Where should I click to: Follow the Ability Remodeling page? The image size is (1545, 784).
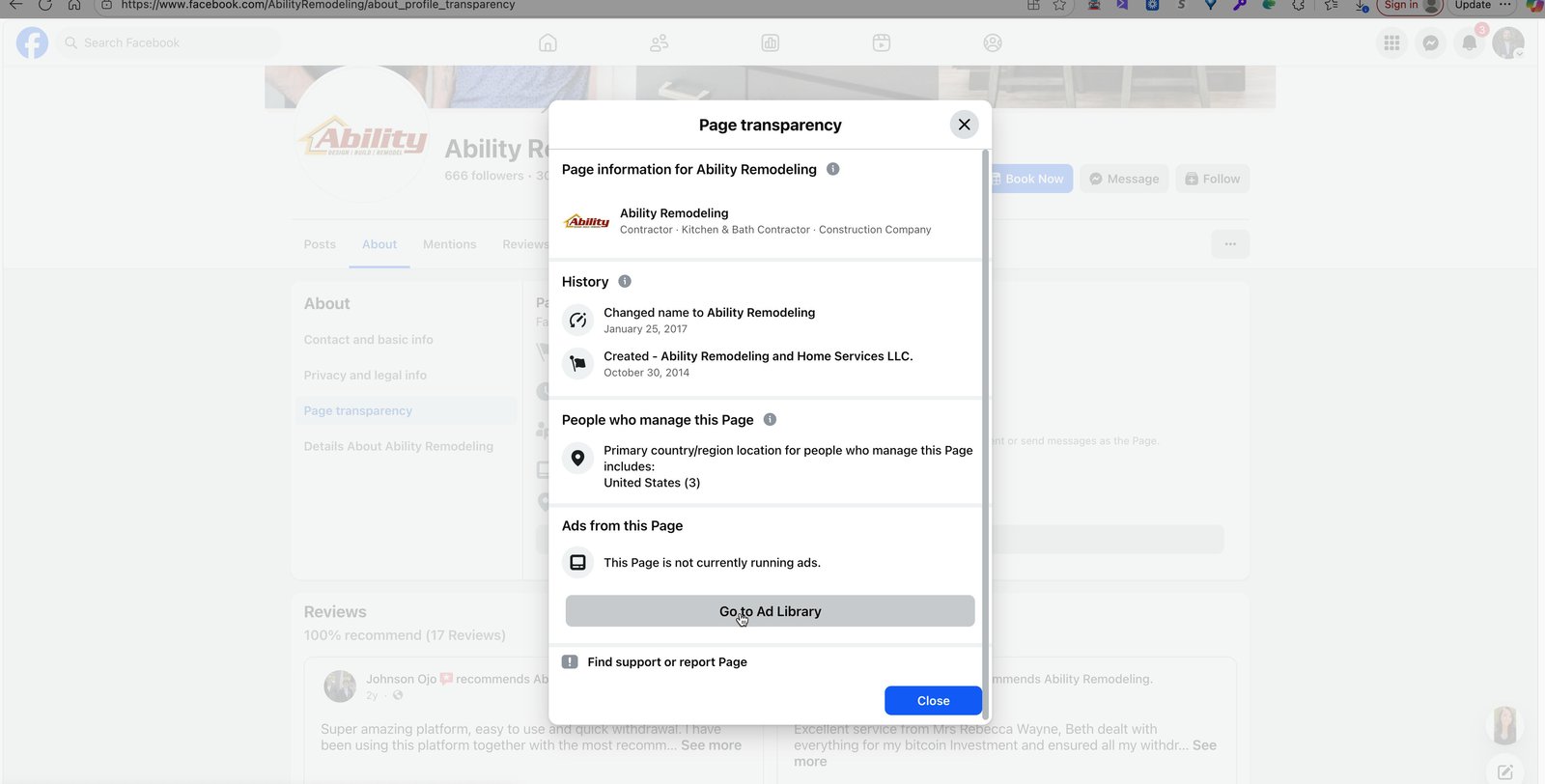[1213, 179]
